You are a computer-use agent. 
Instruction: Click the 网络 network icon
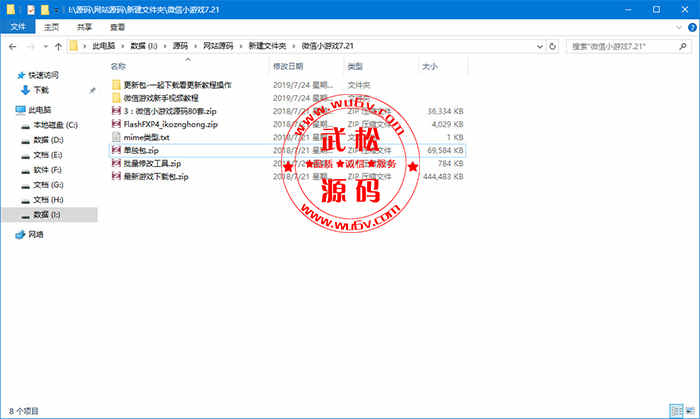[20, 235]
